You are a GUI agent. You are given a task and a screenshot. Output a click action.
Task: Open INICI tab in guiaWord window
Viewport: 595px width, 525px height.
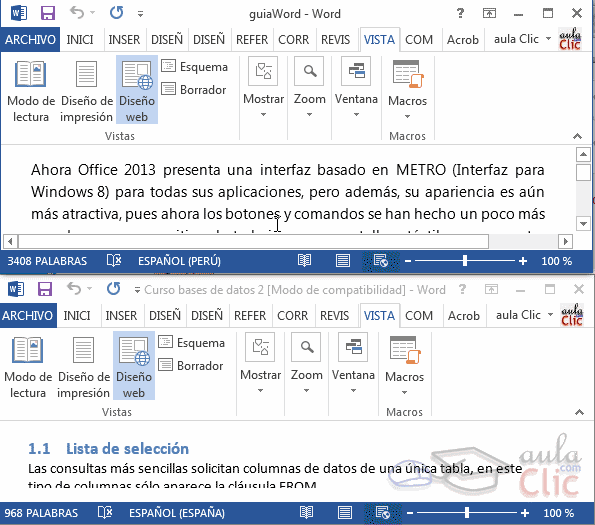[80, 39]
